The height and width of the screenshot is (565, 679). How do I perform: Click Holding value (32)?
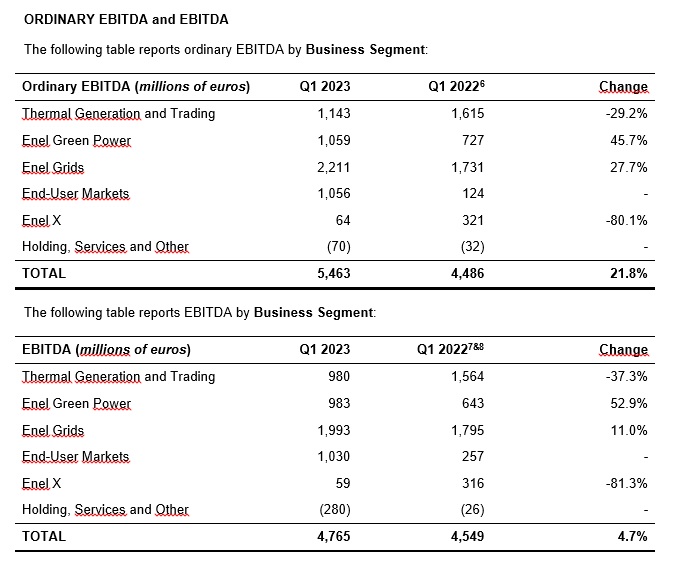tap(472, 246)
